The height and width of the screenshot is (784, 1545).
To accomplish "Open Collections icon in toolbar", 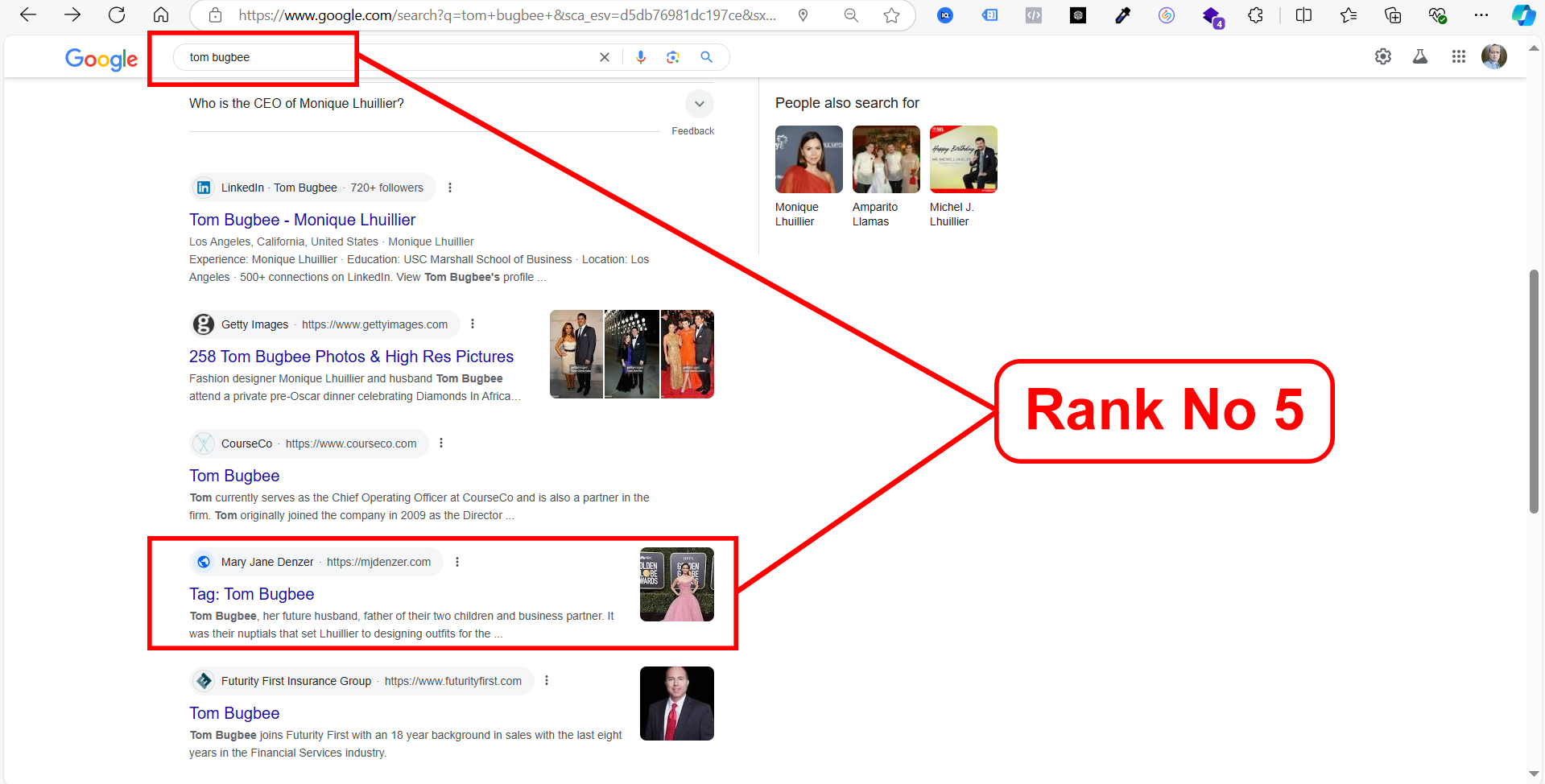I will 1393,15.
